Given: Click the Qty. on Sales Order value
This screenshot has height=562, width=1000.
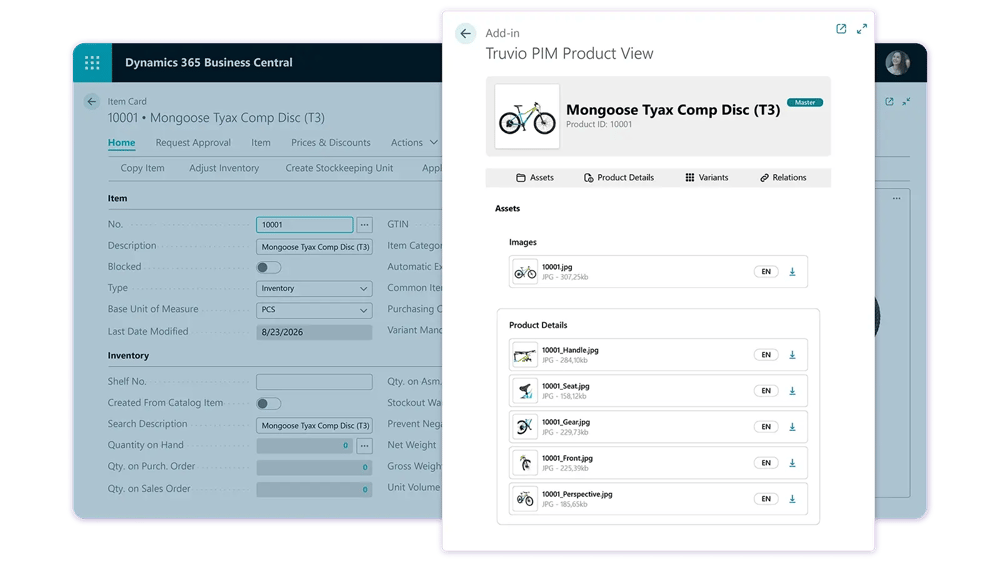Looking at the screenshot, I should [x=314, y=490].
